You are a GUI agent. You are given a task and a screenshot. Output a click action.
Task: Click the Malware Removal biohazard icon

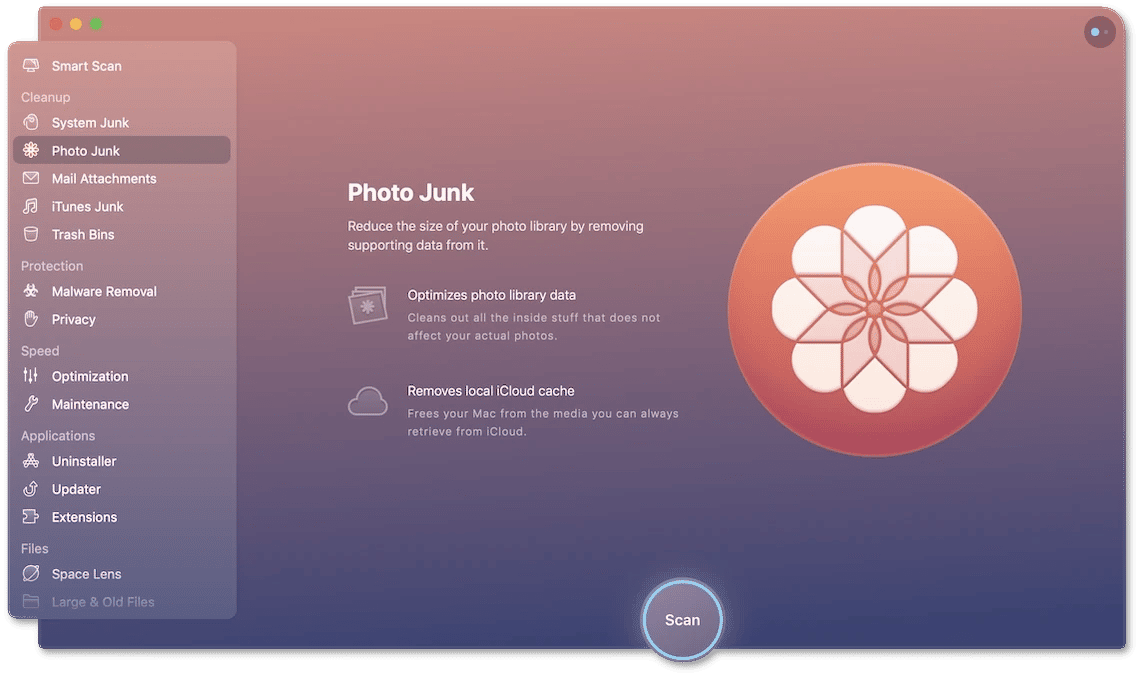31,291
